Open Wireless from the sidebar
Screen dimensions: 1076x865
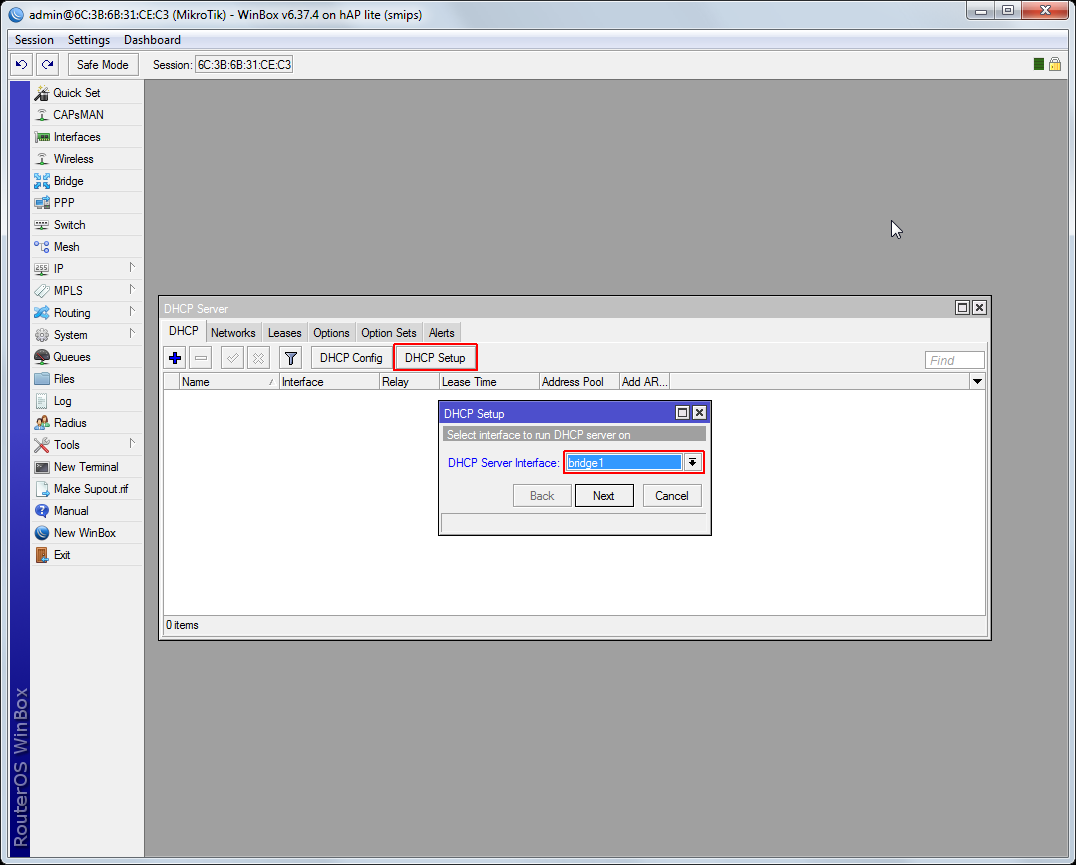[x=73, y=159]
